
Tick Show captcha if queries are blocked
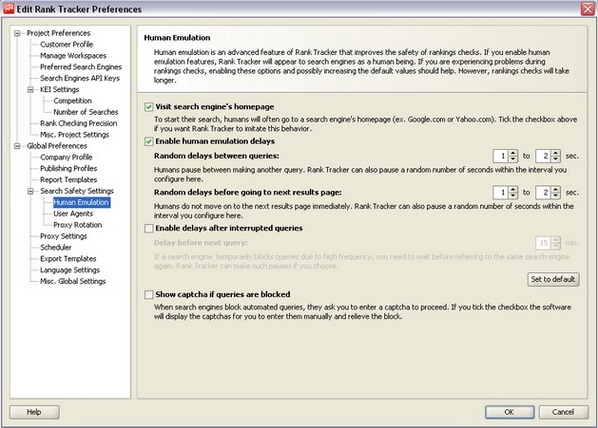click(149, 294)
